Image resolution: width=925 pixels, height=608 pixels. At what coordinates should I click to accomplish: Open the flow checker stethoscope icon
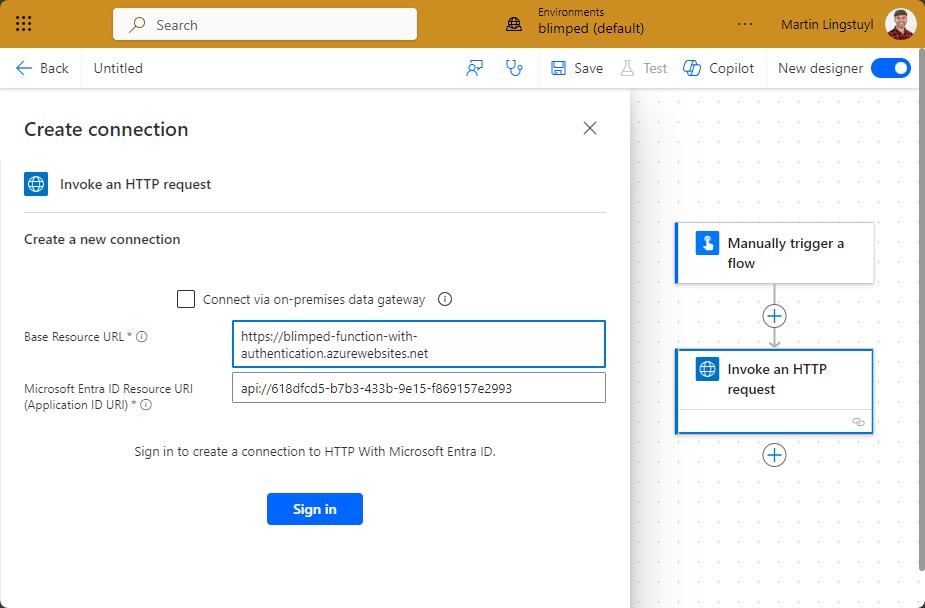point(514,68)
